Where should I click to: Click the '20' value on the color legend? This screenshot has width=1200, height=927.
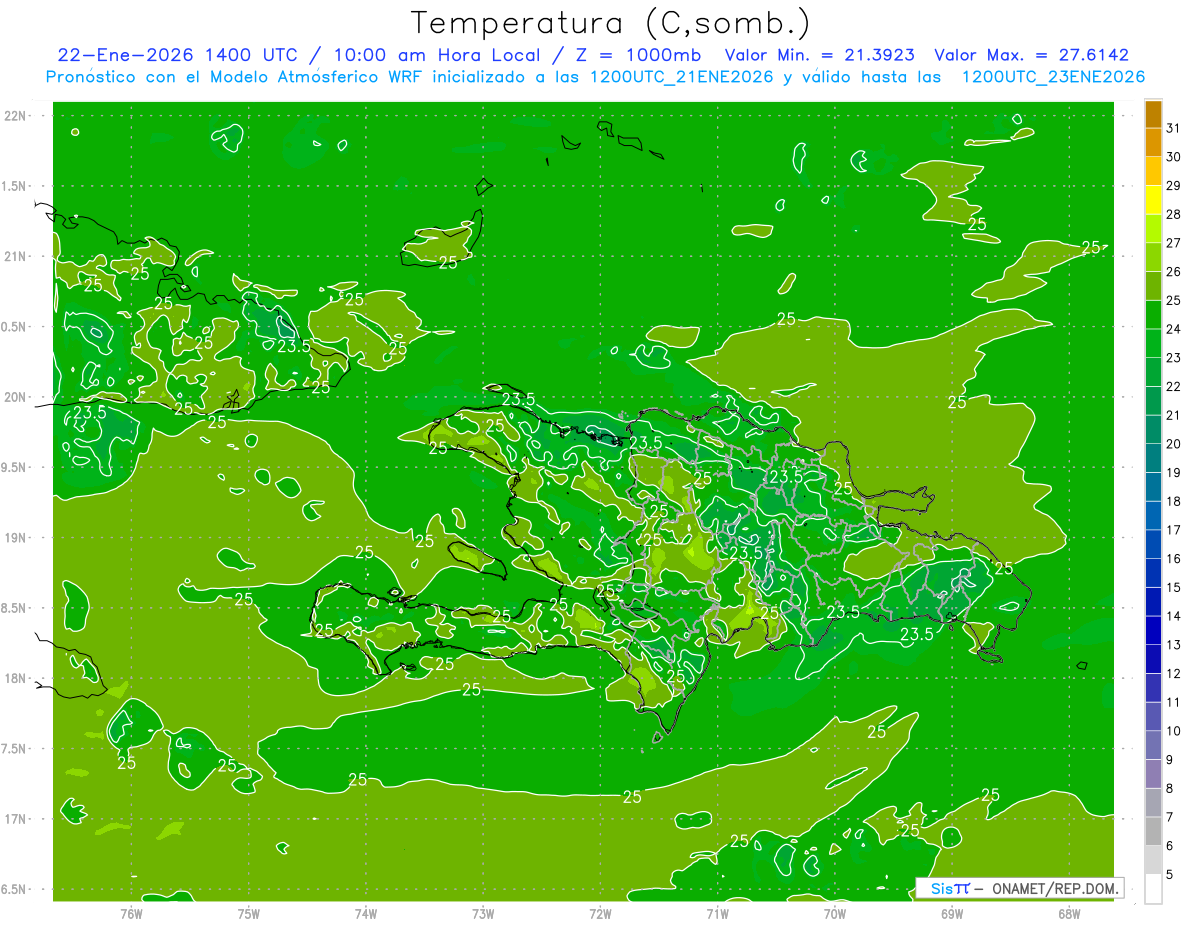pyautogui.click(x=1174, y=444)
